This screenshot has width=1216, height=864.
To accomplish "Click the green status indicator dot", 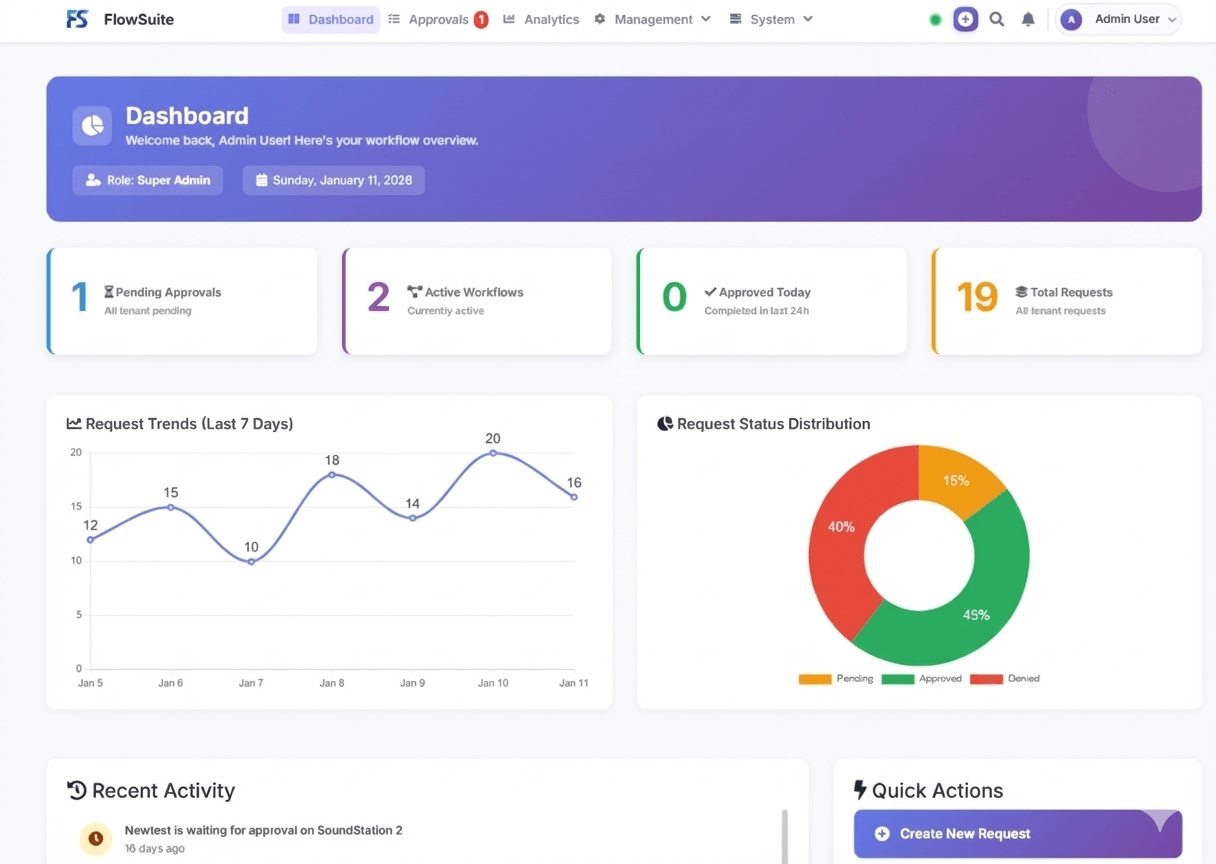I will pos(935,18).
